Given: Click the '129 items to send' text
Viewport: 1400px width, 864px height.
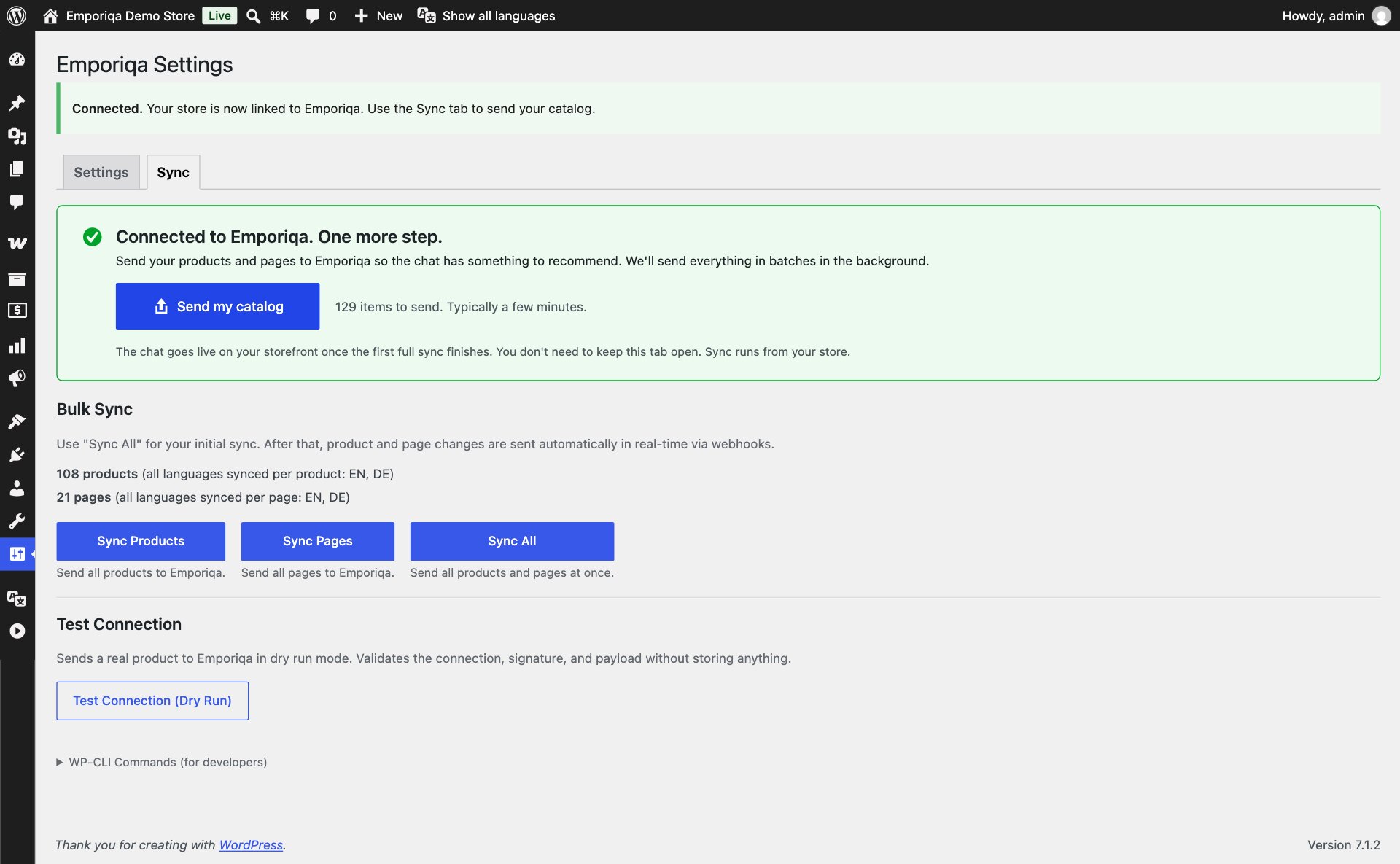Looking at the screenshot, I should click(388, 307).
